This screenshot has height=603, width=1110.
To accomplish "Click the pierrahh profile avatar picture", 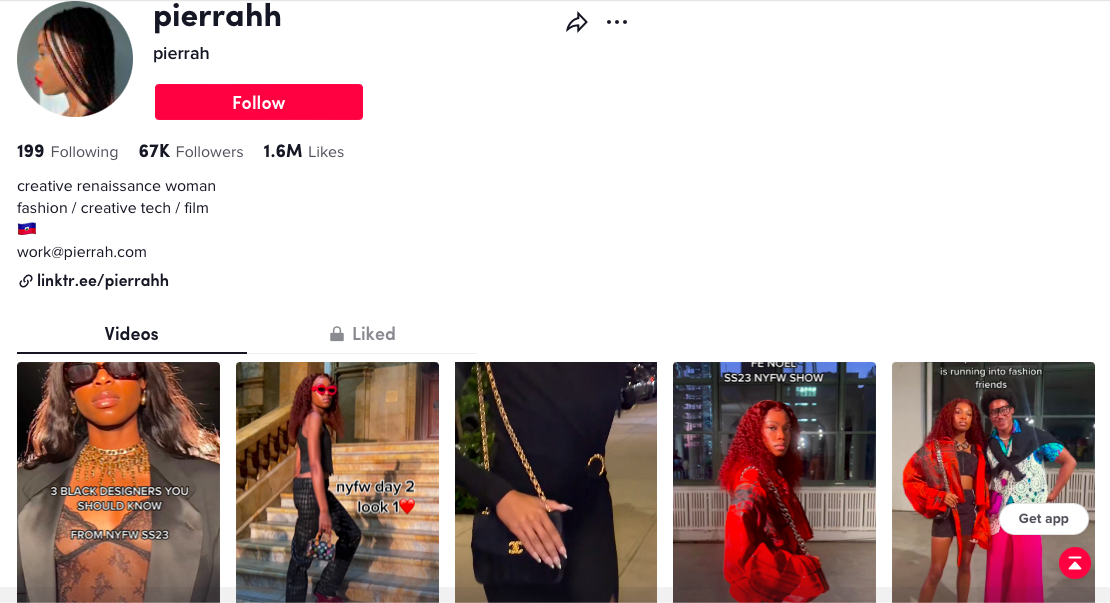I will click(75, 59).
